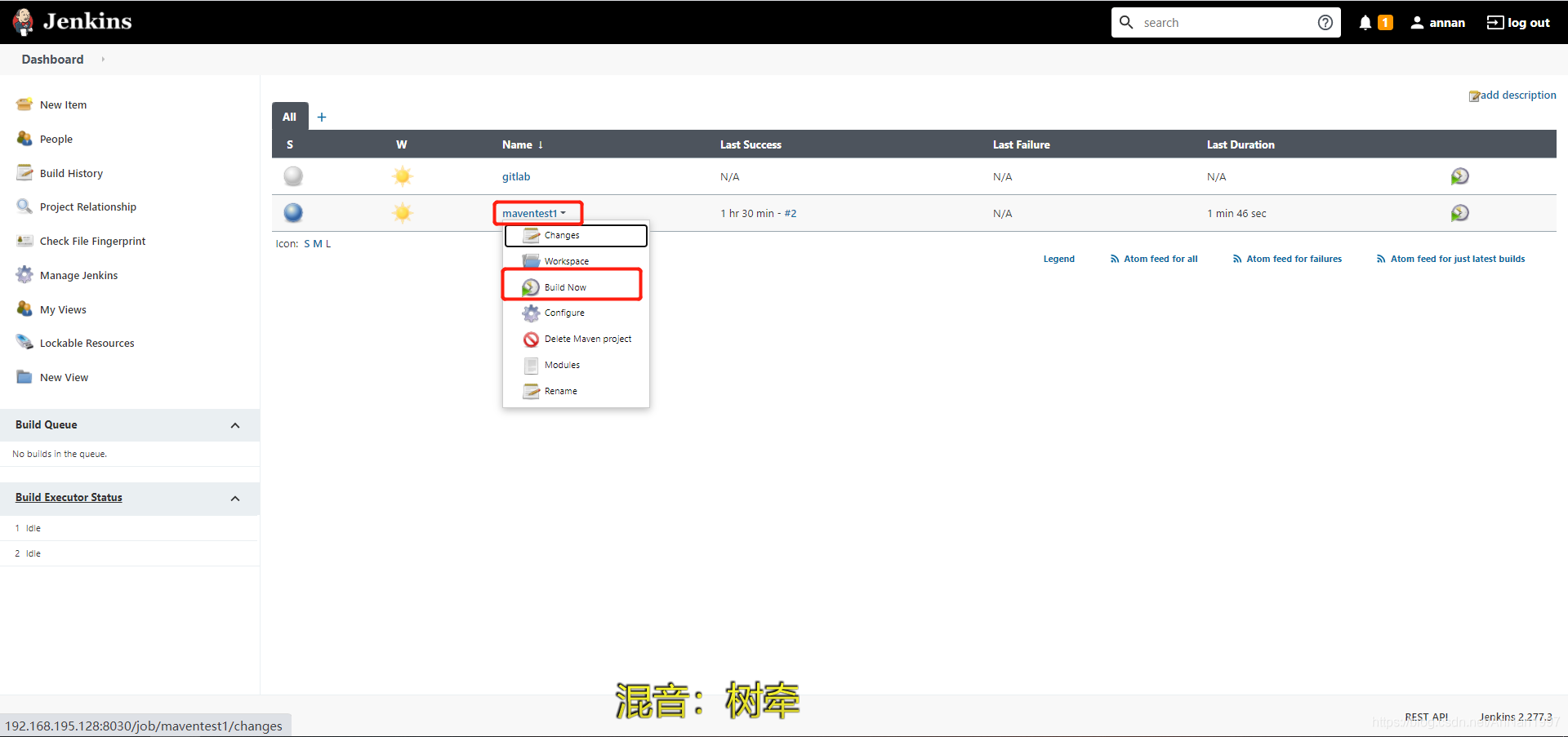The width and height of the screenshot is (1568, 737).
Task: Open the Legend link
Action: point(1059,259)
